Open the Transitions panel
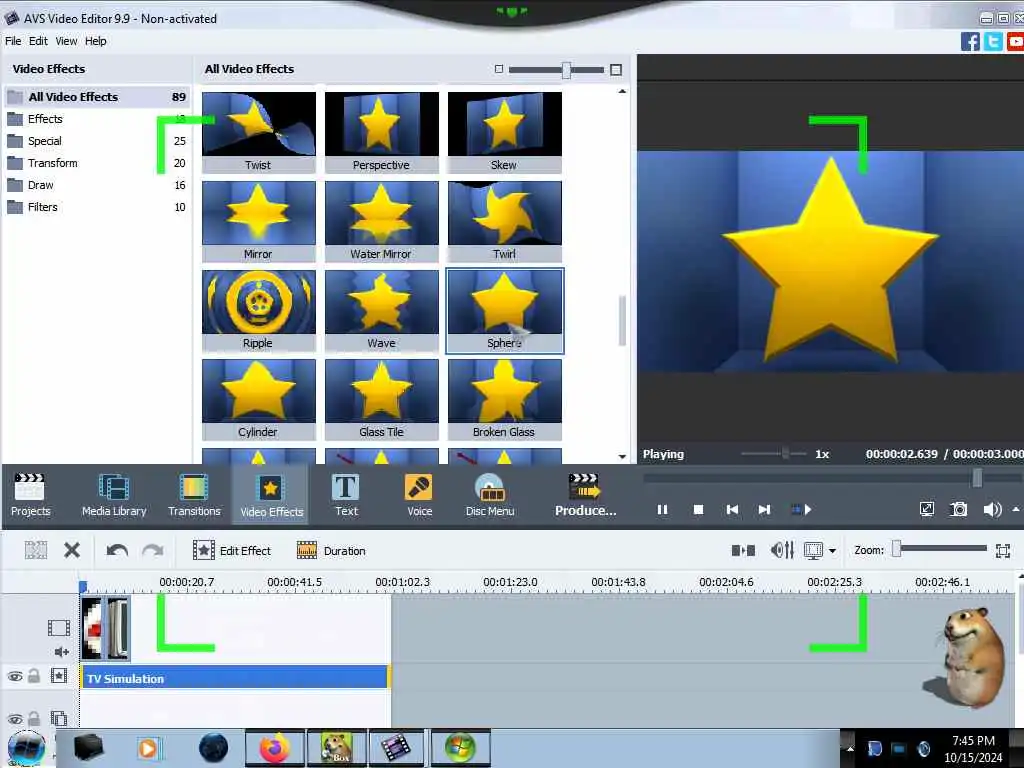Screen dimensions: 1024x768 [x=194, y=495]
